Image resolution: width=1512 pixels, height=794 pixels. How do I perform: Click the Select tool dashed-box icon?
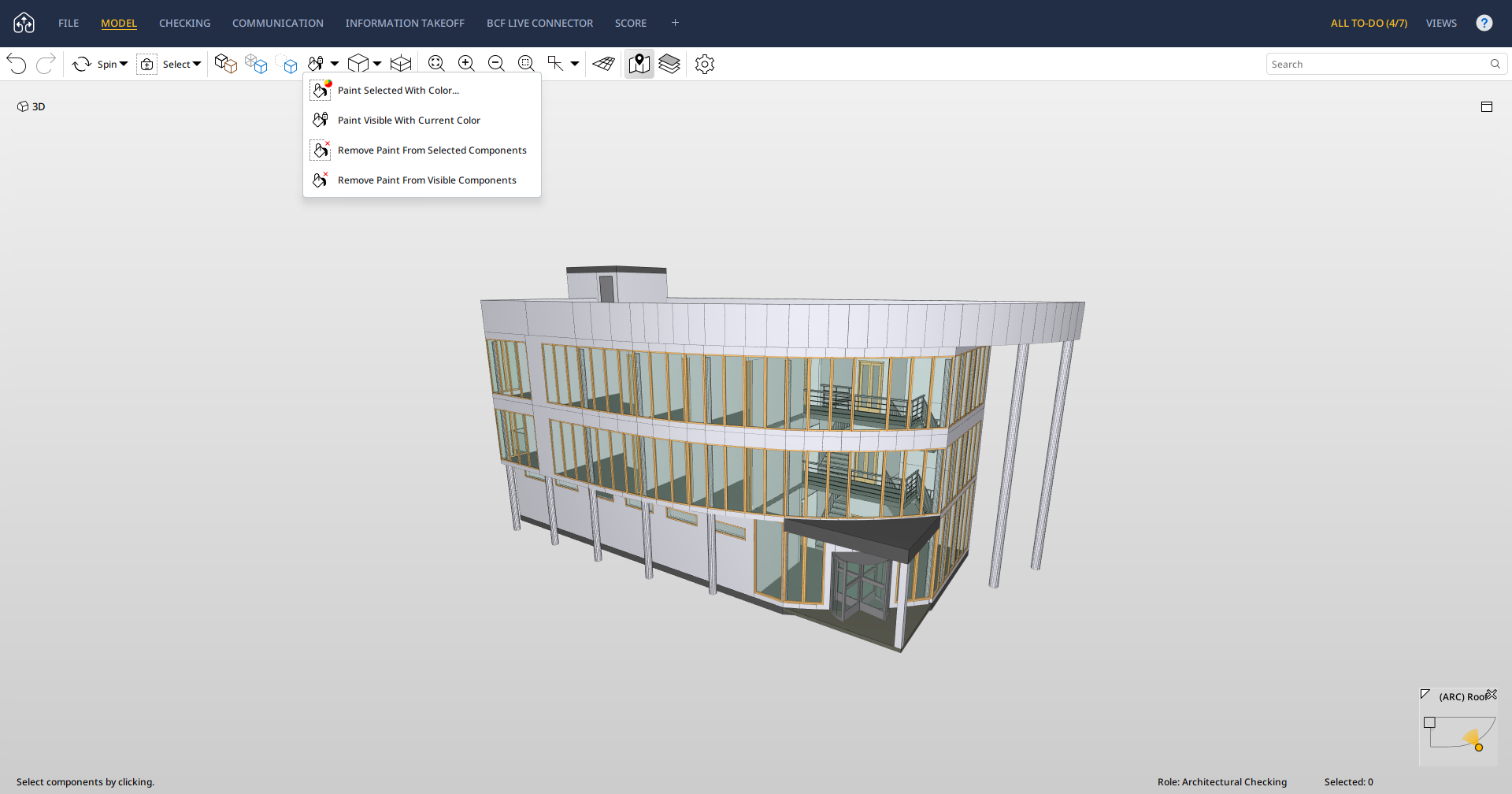(x=147, y=64)
